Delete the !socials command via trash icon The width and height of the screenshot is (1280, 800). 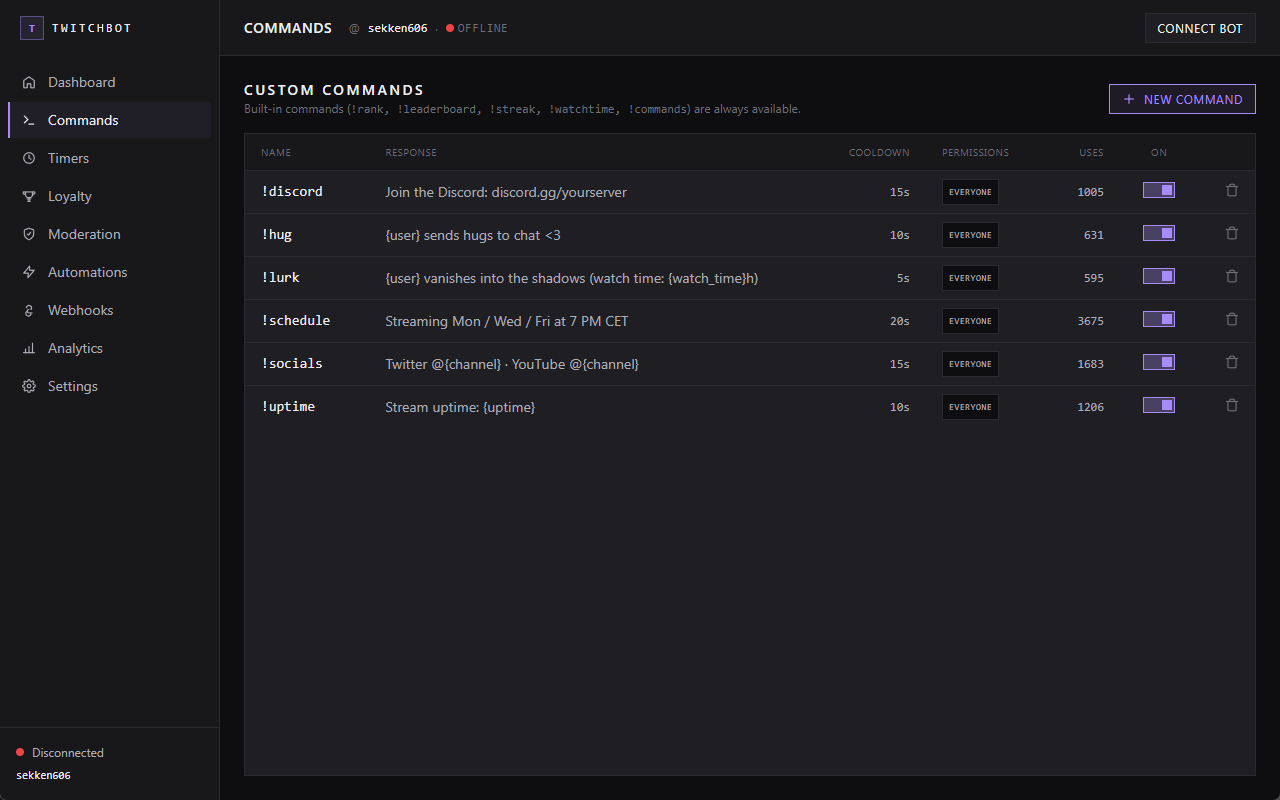pyautogui.click(x=1232, y=362)
